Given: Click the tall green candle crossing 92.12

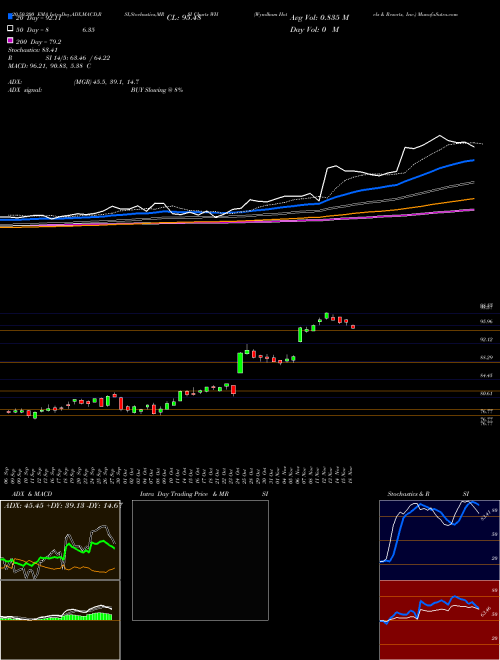Looking at the screenshot, I should click(300, 335).
